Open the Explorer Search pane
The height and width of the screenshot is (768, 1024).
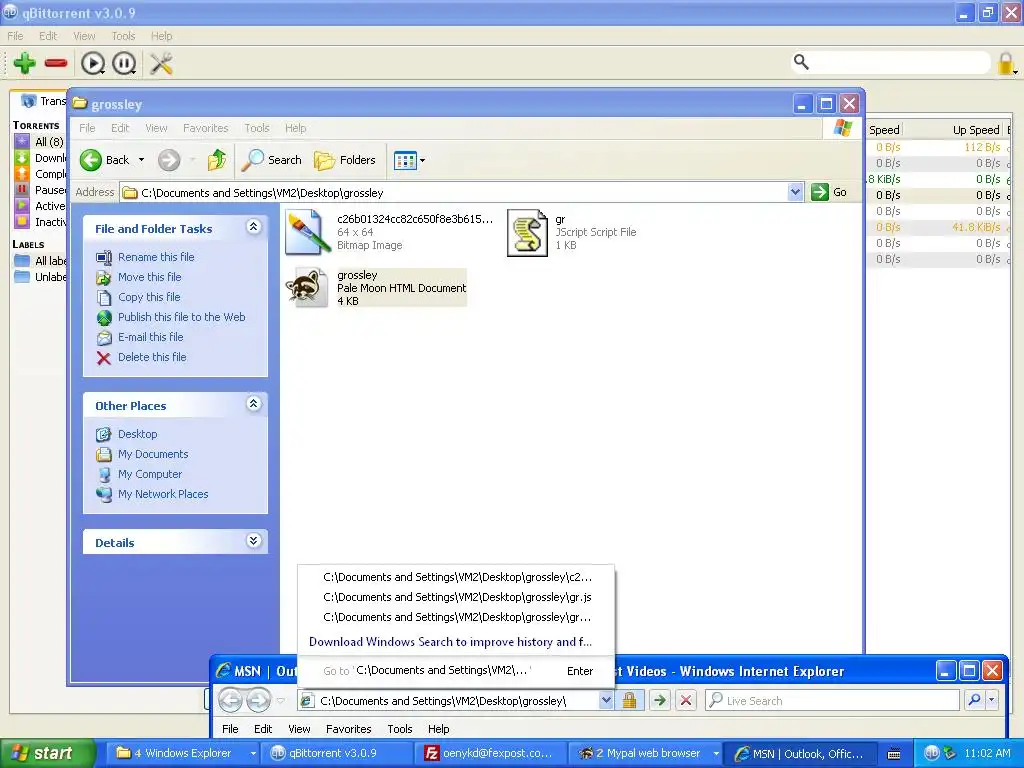[272, 160]
